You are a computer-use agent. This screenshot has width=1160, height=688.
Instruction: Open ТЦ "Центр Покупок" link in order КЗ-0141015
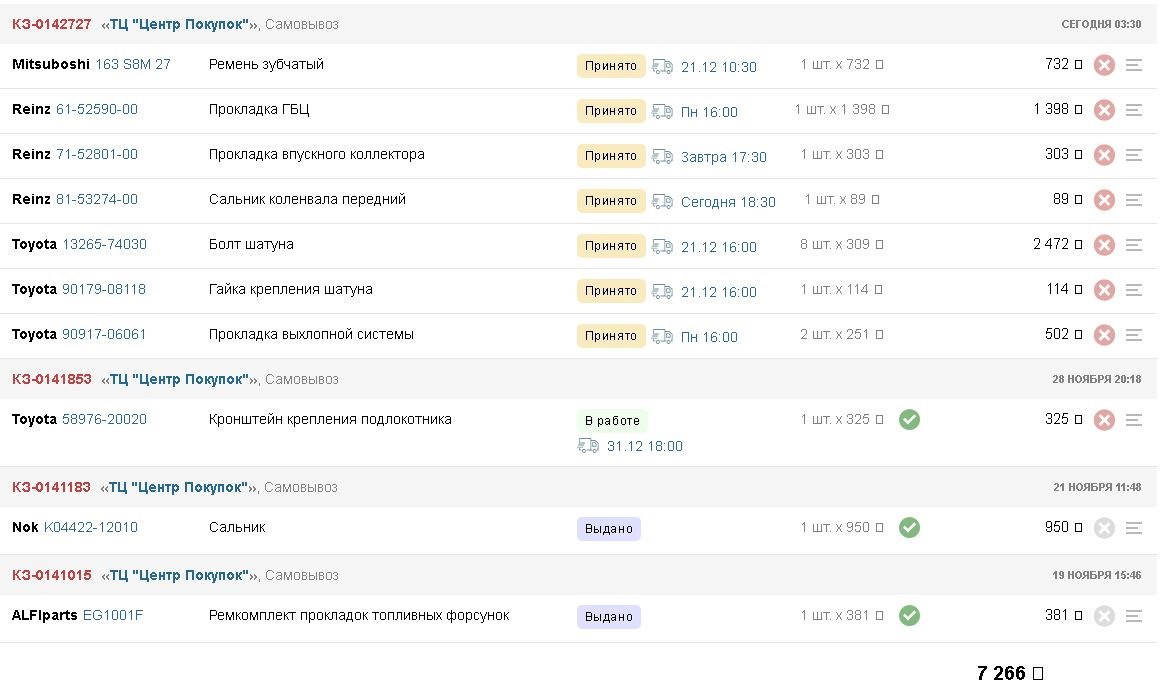tap(180, 576)
